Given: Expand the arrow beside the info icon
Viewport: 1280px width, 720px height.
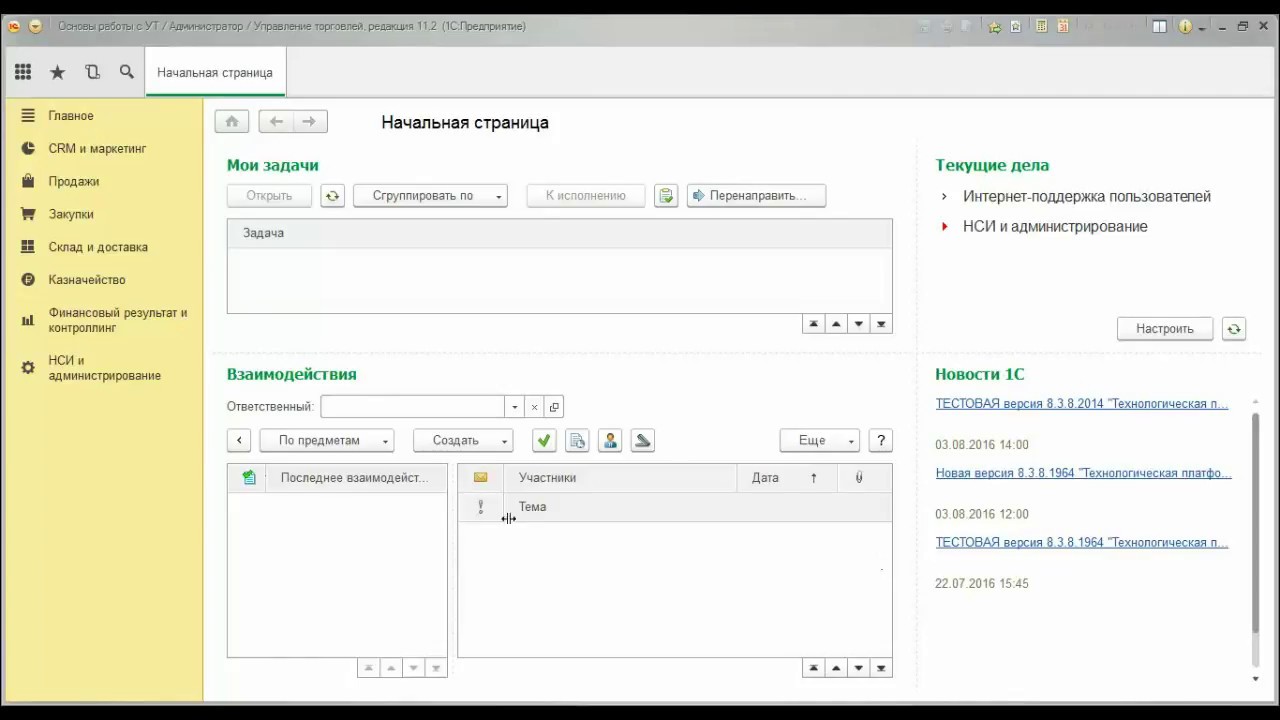Looking at the screenshot, I should [x=1201, y=28].
